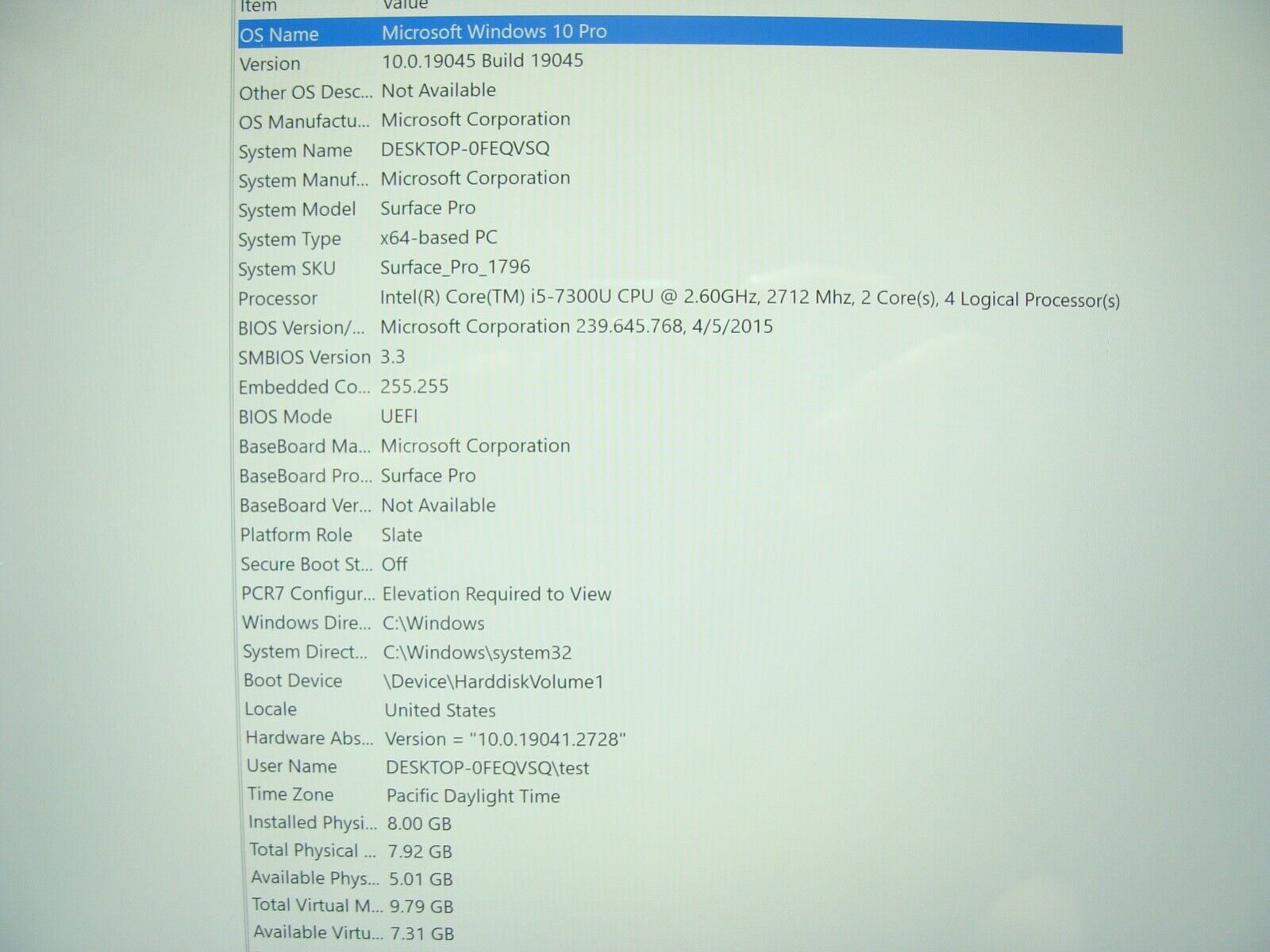Image resolution: width=1270 pixels, height=952 pixels.
Task: Click the Processor i5-7300U row
Action: [680, 298]
